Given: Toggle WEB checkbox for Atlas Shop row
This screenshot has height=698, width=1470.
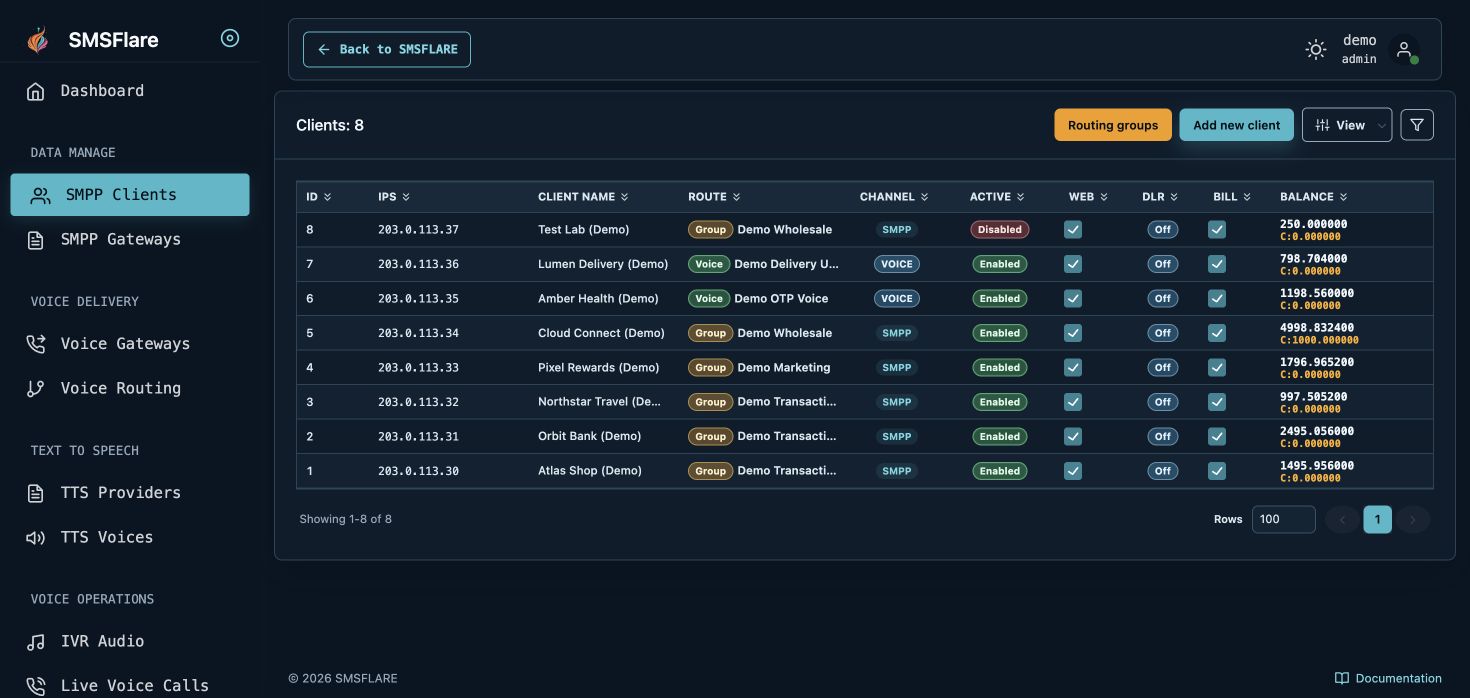Looking at the screenshot, I should (1073, 471).
